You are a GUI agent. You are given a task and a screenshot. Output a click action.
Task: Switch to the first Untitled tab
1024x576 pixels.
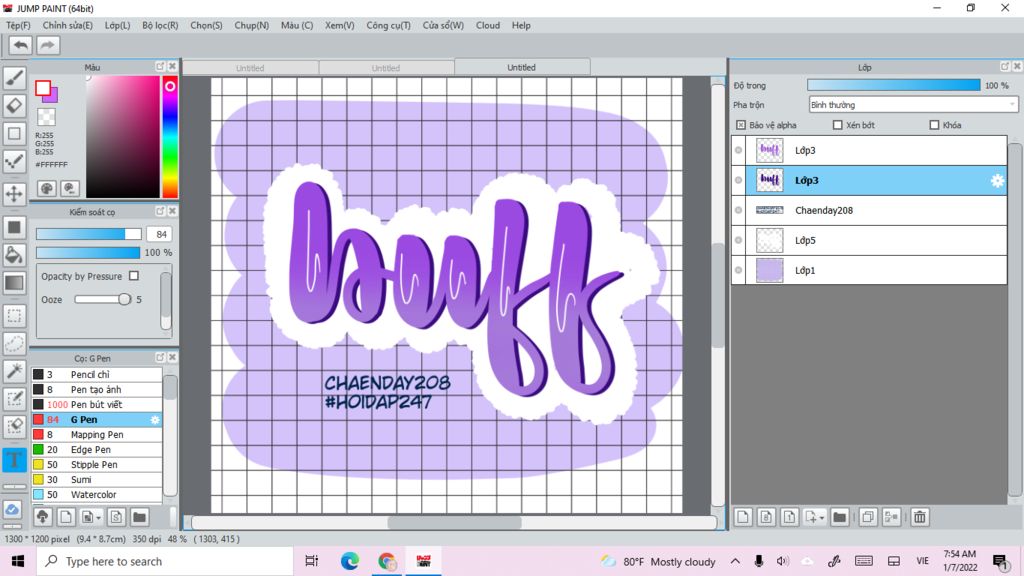click(x=250, y=68)
